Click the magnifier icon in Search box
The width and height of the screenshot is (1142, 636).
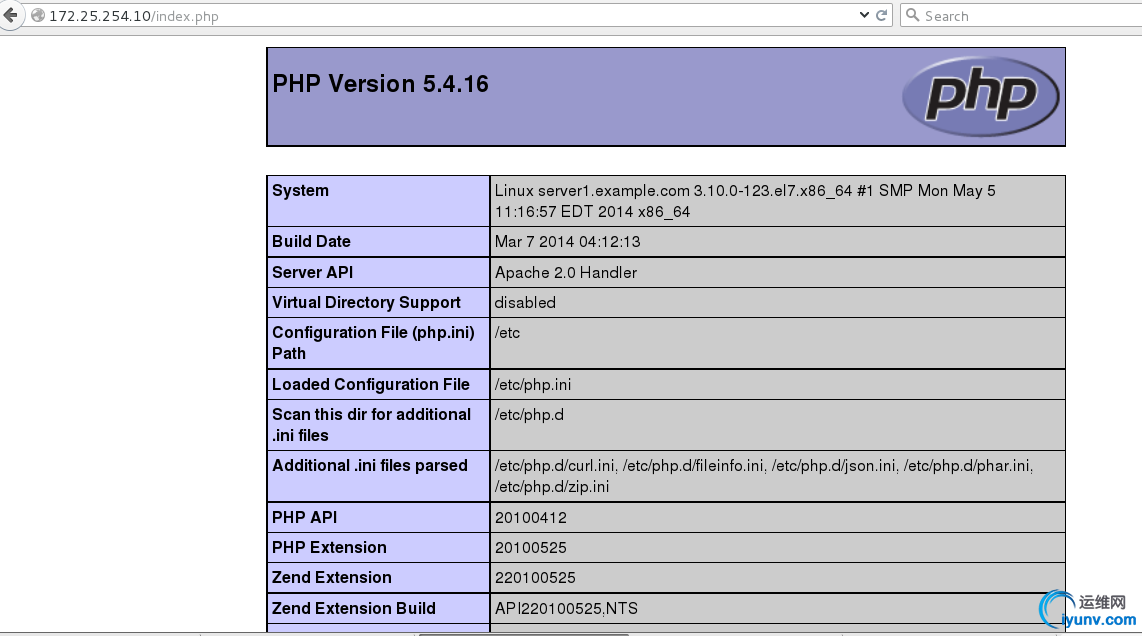tap(913, 15)
